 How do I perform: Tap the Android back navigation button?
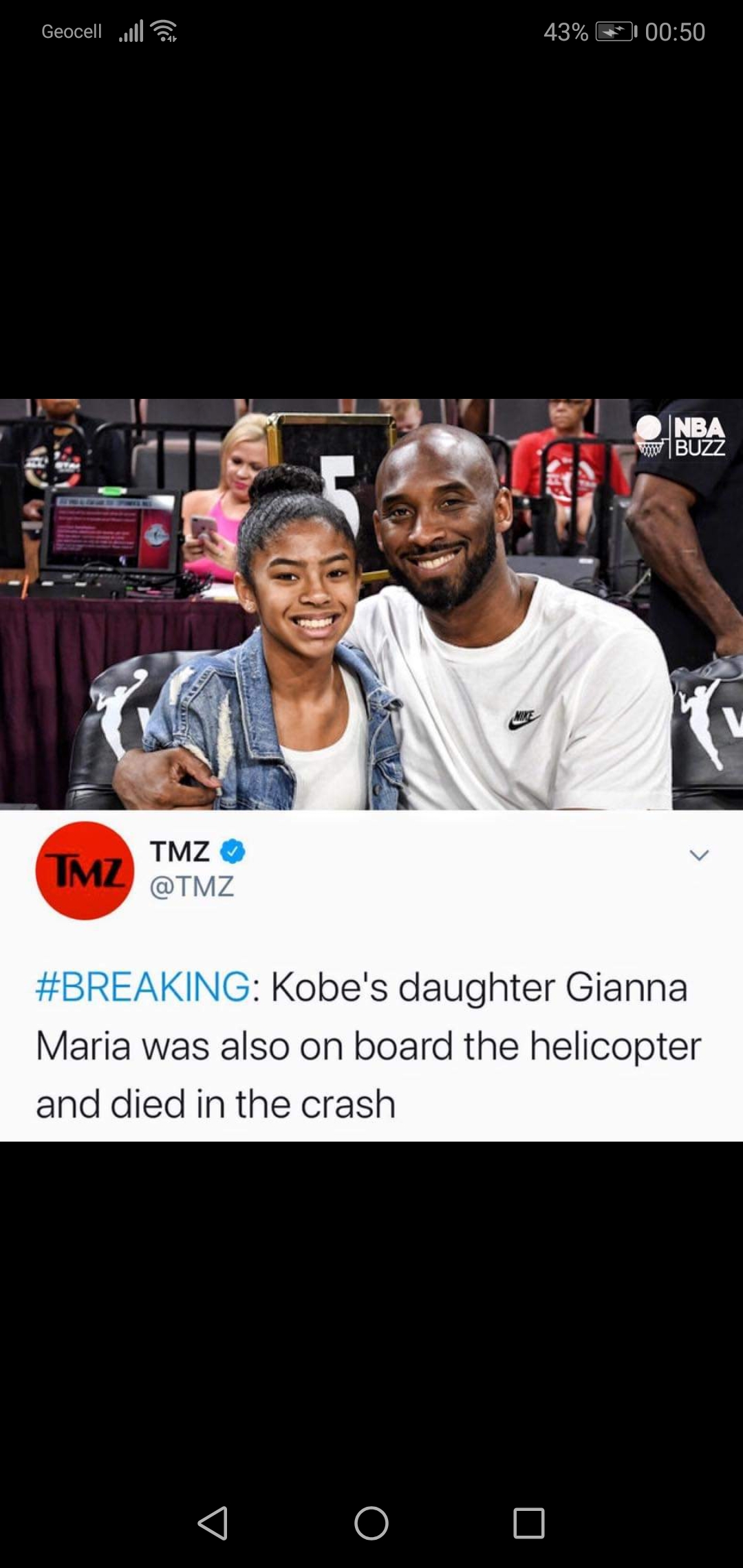pos(213,1523)
